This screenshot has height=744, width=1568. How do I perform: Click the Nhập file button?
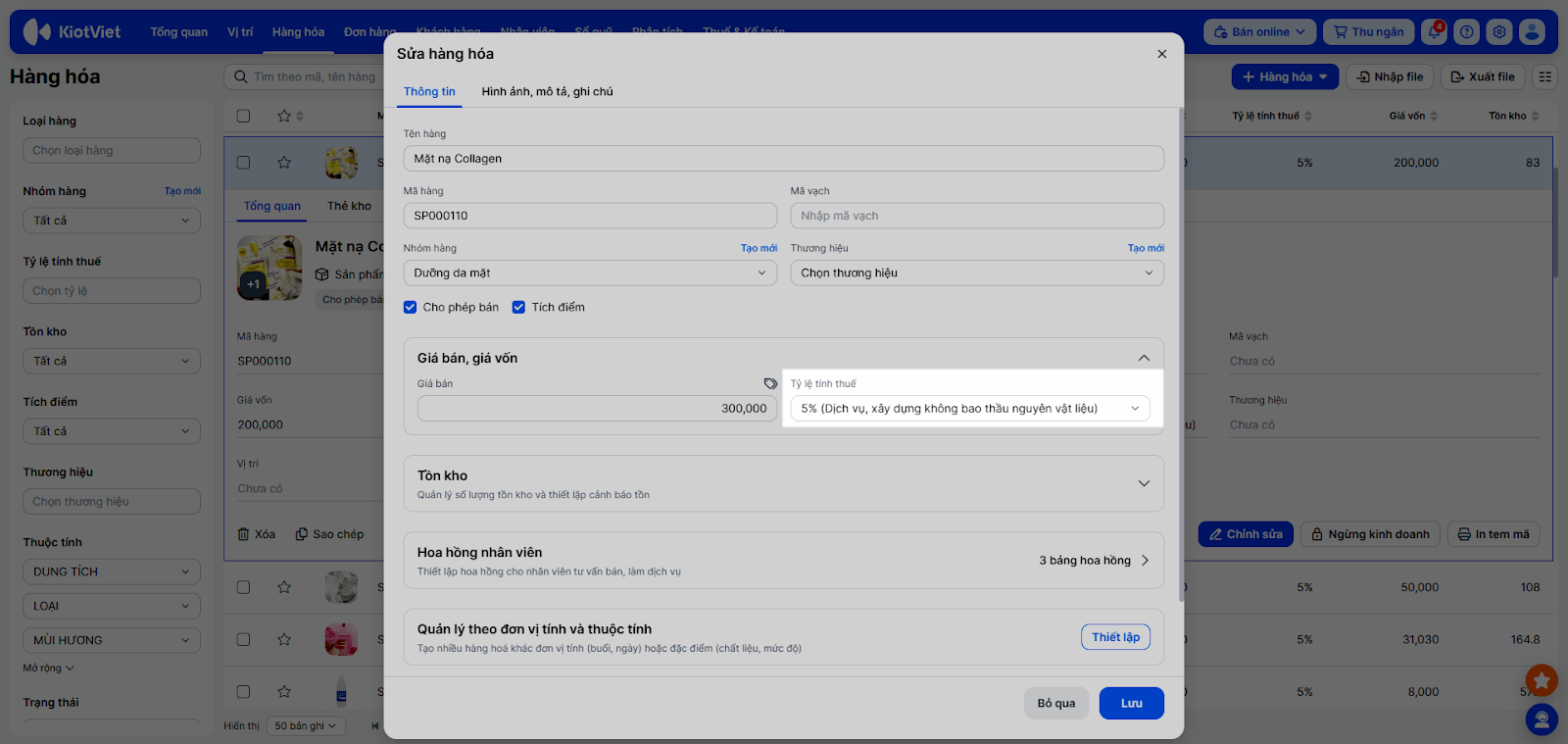[1390, 76]
